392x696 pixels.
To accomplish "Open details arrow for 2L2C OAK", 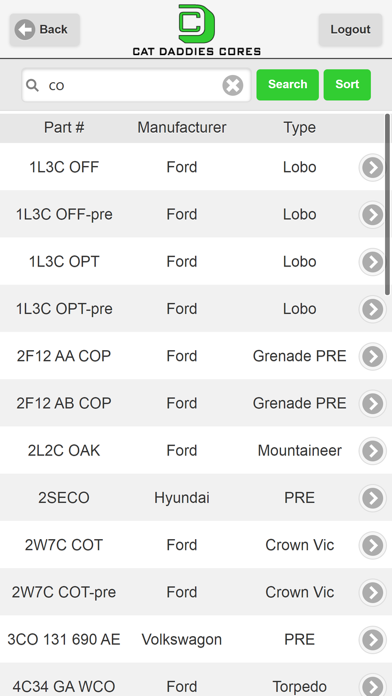I will (372, 451).
